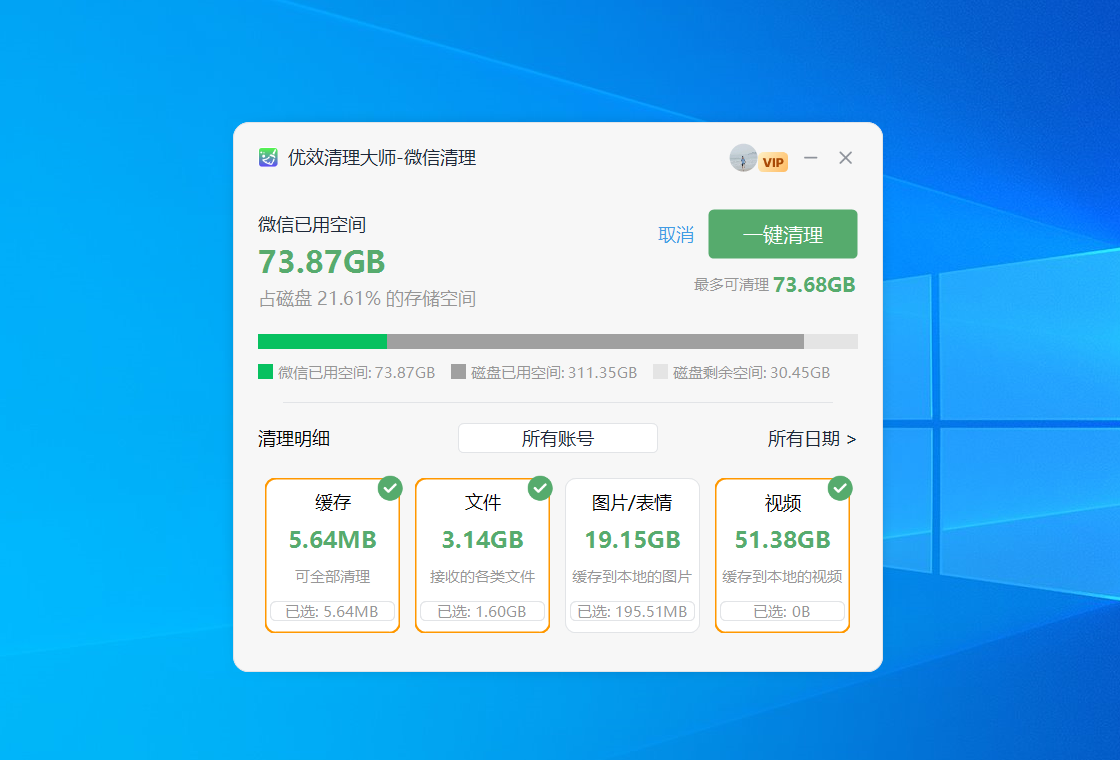Click the 微信已用空间 title label
Viewport: 1120px width, 760px height.
click(x=312, y=225)
